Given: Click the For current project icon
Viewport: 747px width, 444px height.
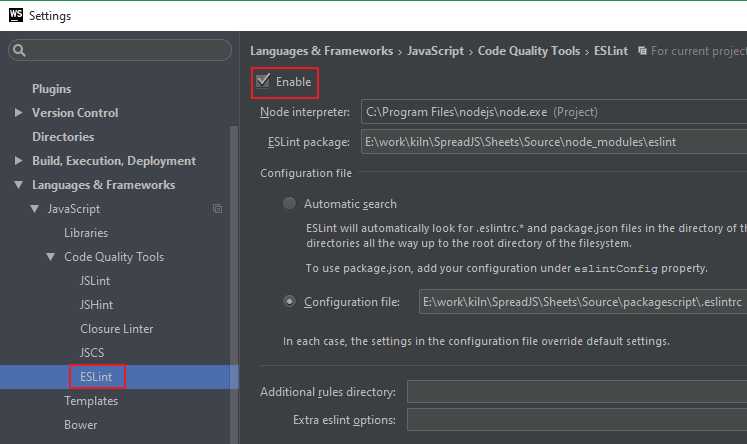Looking at the screenshot, I should [x=642, y=50].
